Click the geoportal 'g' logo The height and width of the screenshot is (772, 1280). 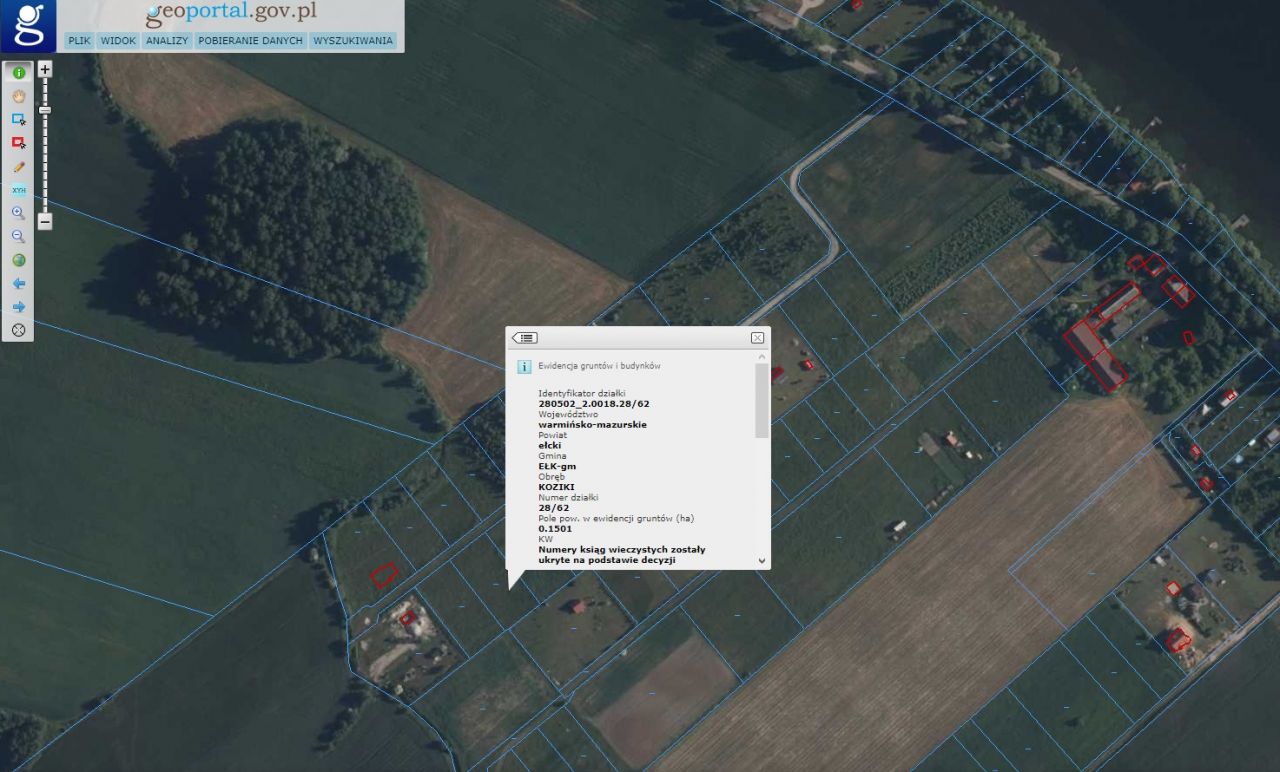(x=28, y=26)
